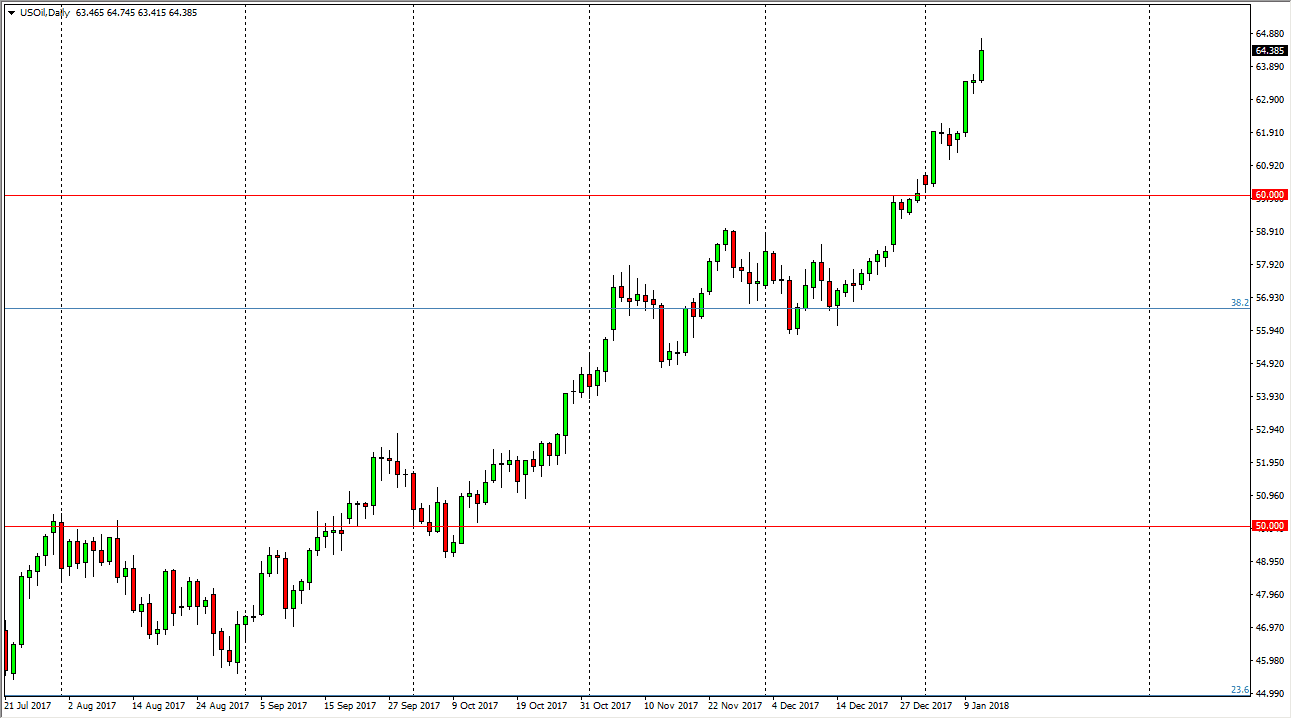1292x719 pixels.
Task: Click the red 50.000 price level label
Action: [x=1270, y=524]
